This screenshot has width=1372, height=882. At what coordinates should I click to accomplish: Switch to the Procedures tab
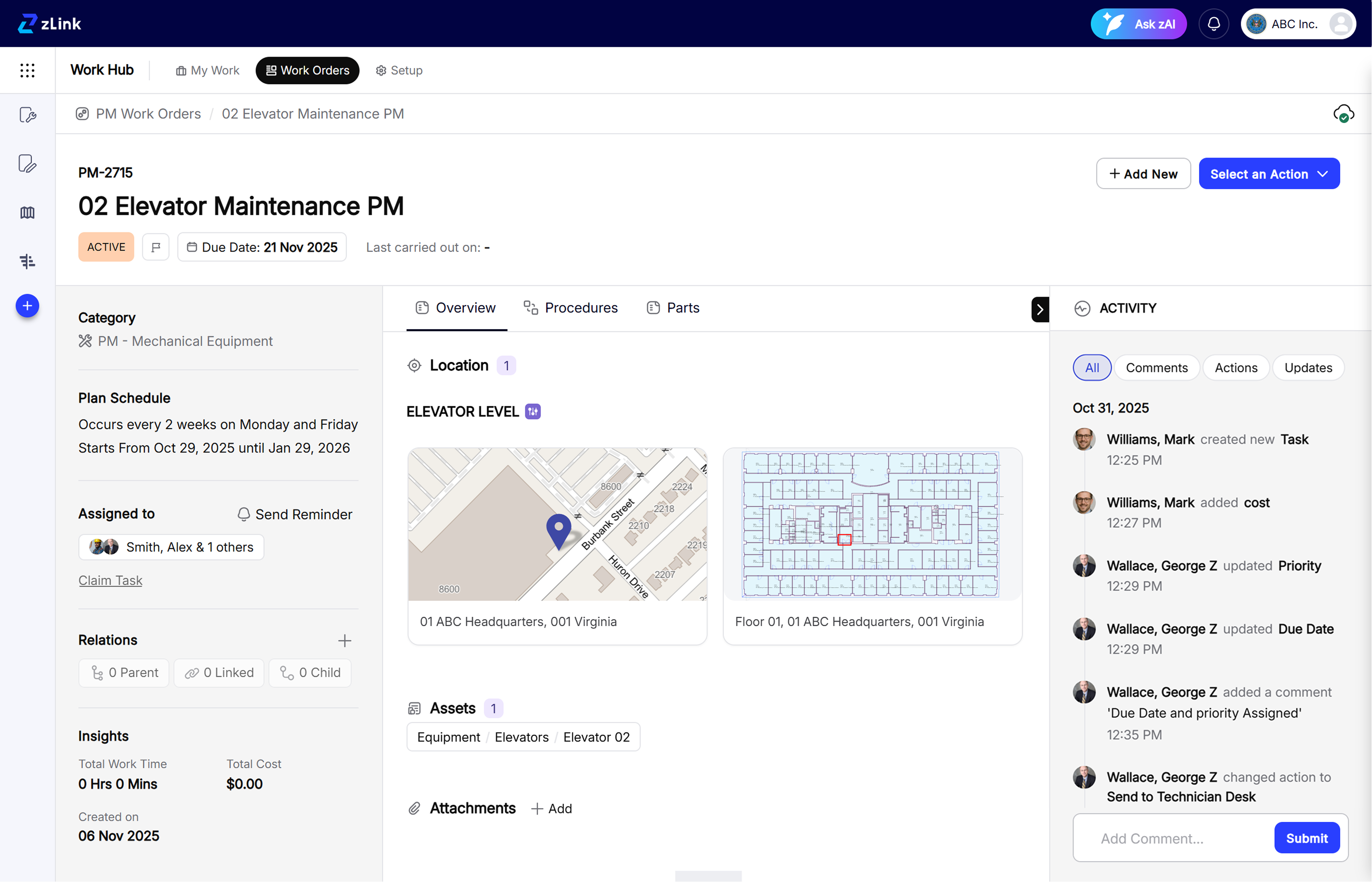pos(571,308)
